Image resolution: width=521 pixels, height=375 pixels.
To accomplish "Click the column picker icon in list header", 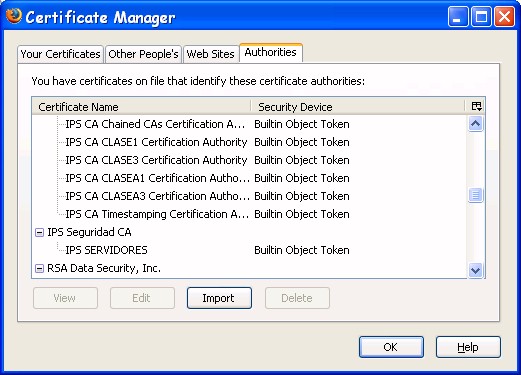I will click(x=476, y=107).
